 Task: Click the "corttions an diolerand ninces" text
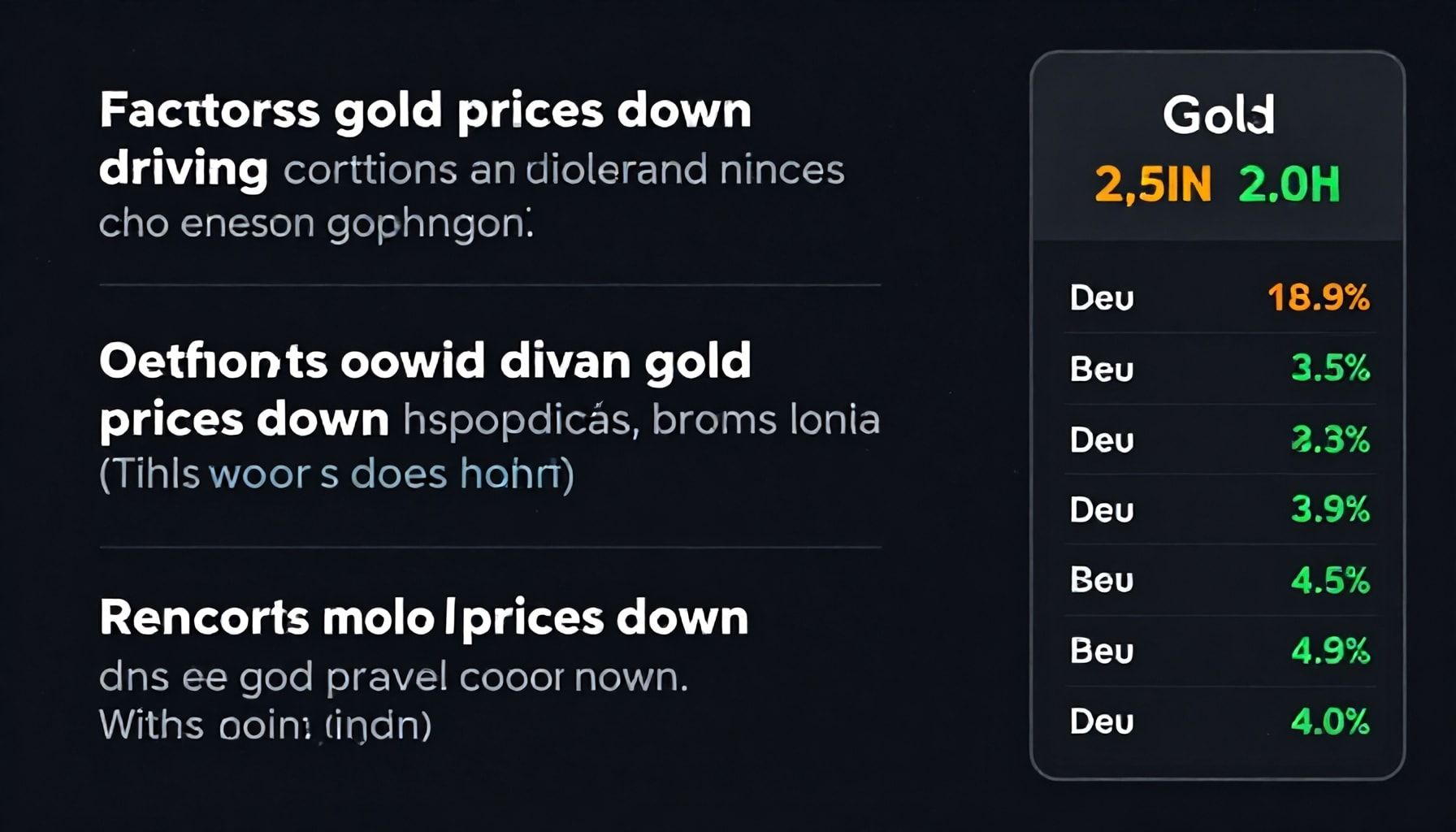coord(564,171)
